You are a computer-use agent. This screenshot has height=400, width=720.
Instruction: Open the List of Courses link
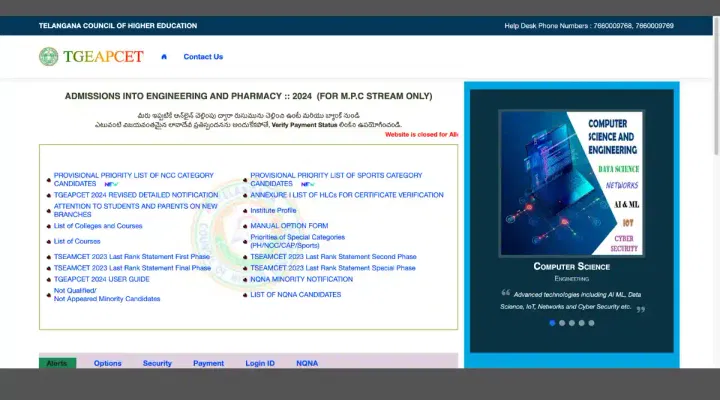pos(77,241)
